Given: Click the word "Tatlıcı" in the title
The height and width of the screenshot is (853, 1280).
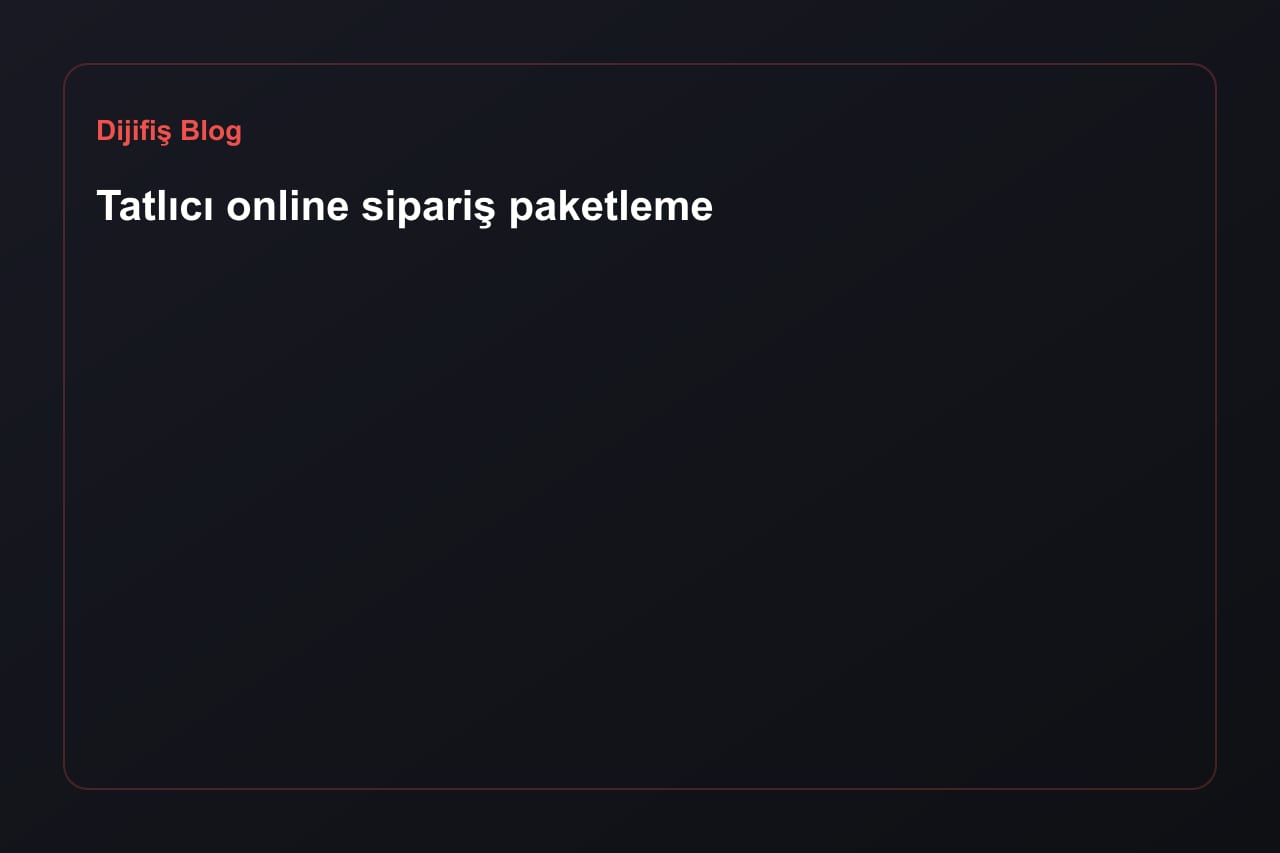Looking at the screenshot, I should [x=154, y=206].
